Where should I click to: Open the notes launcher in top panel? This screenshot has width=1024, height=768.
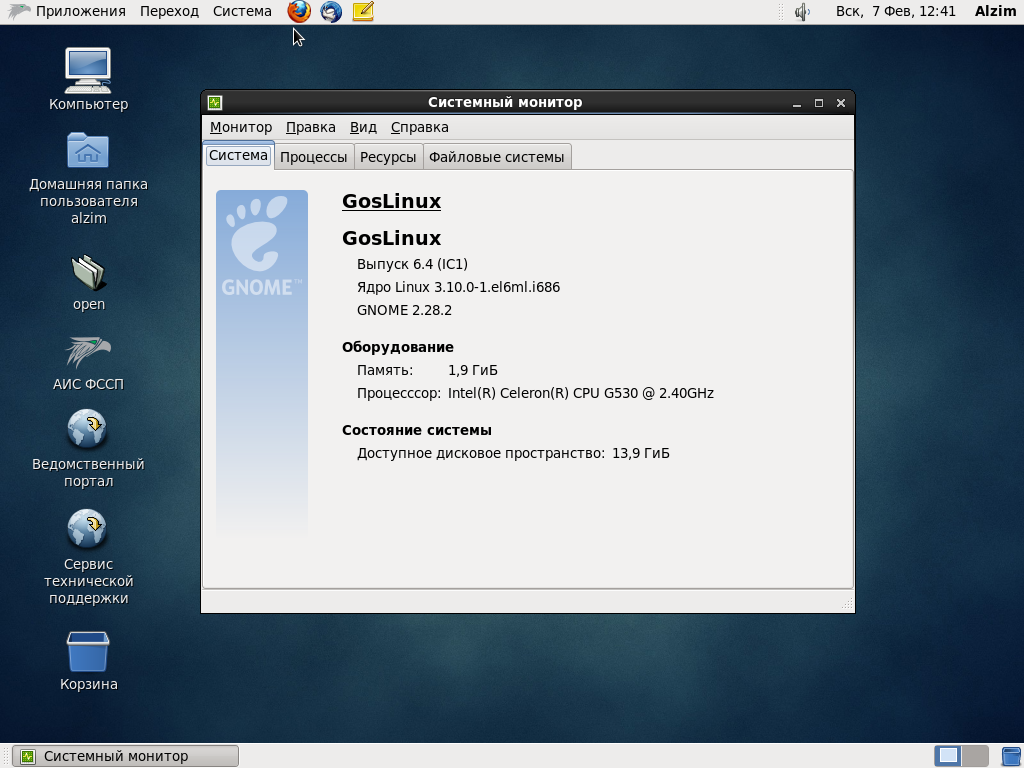click(363, 12)
